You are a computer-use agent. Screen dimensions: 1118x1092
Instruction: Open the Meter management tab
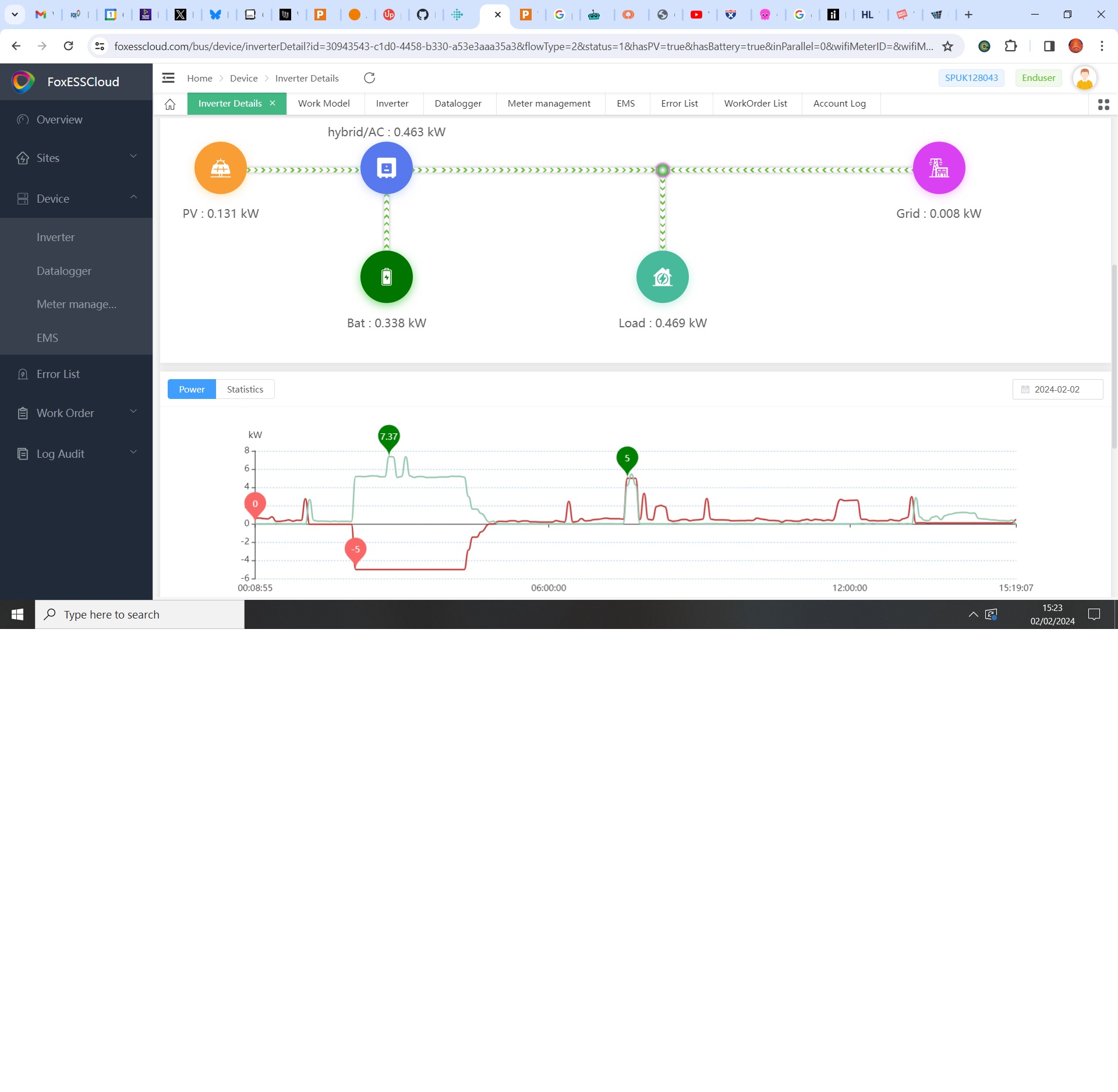(549, 104)
